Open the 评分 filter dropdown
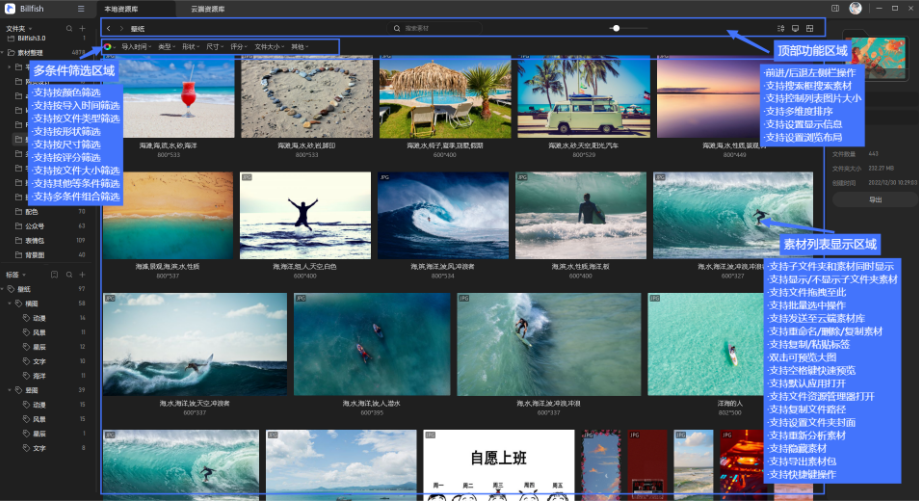The width and height of the screenshot is (919, 501). (239, 47)
